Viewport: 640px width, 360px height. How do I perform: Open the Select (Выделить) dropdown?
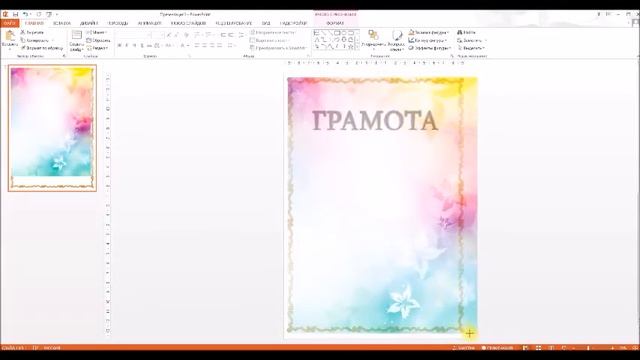coord(471,48)
